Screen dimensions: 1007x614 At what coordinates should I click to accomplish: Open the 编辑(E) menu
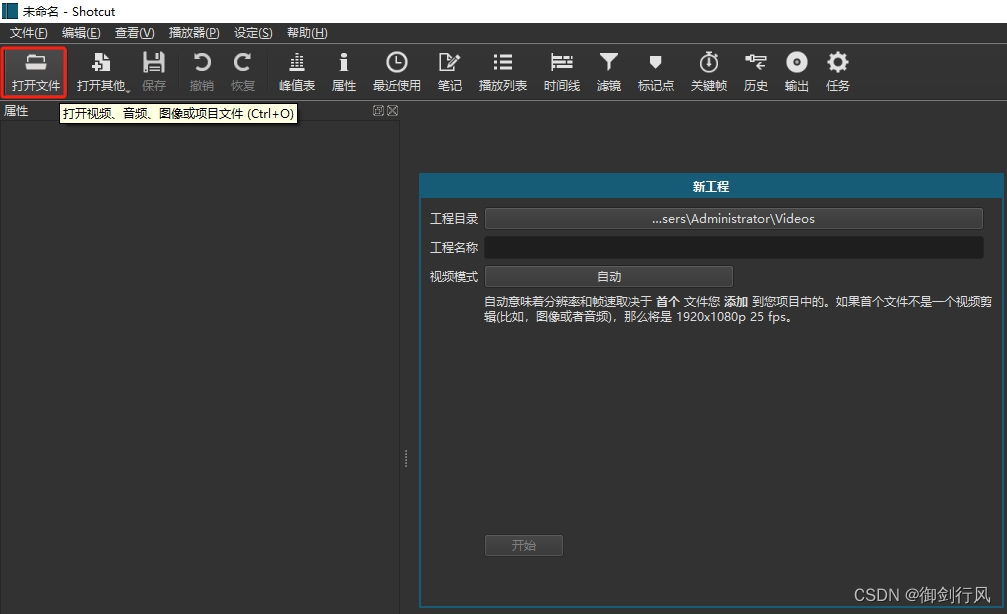click(81, 33)
